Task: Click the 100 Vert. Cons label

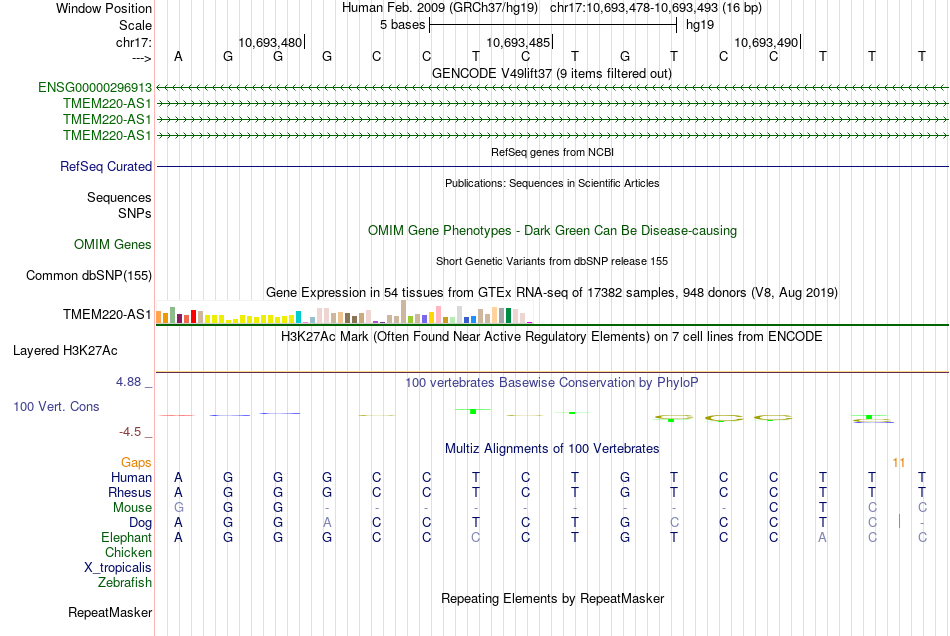Action: [x=56, y=406]
